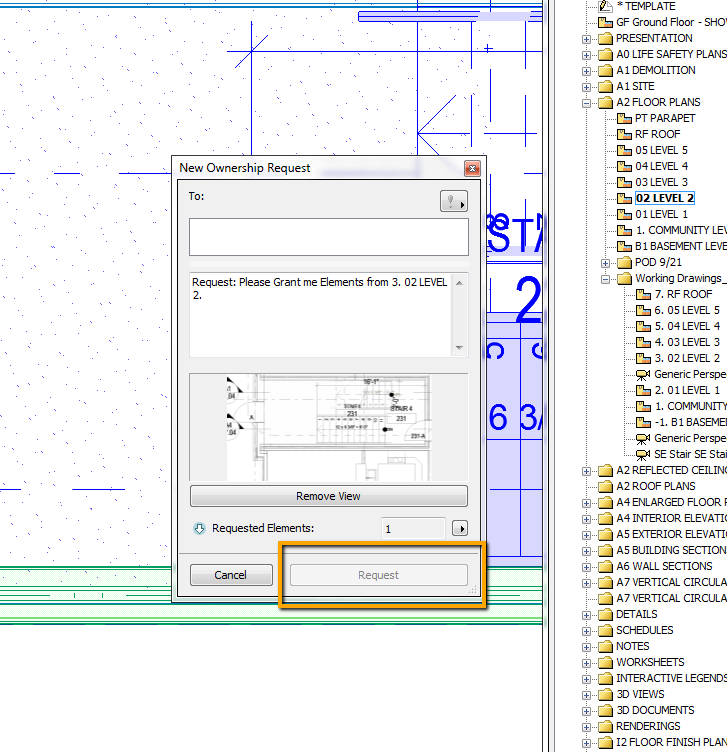Select the 3. 02 LEVEL 2 working drawing
The width and height of the screenshot is (727, 752).
(x=687, y=358)
